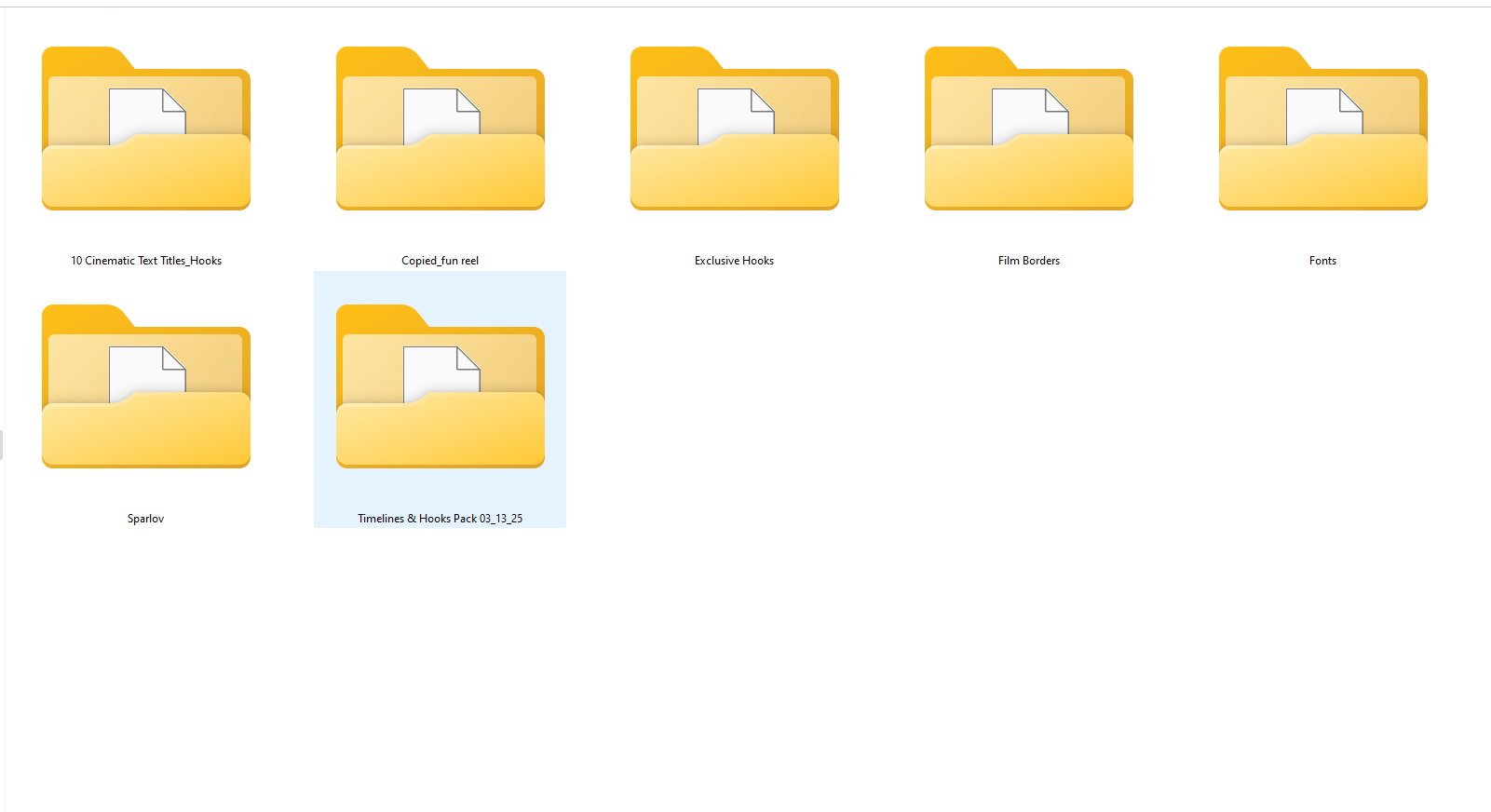Screen dimensions: 1491x812
Task: Select the 'Exclusive Hooks' name label
Action: (734, 261)
